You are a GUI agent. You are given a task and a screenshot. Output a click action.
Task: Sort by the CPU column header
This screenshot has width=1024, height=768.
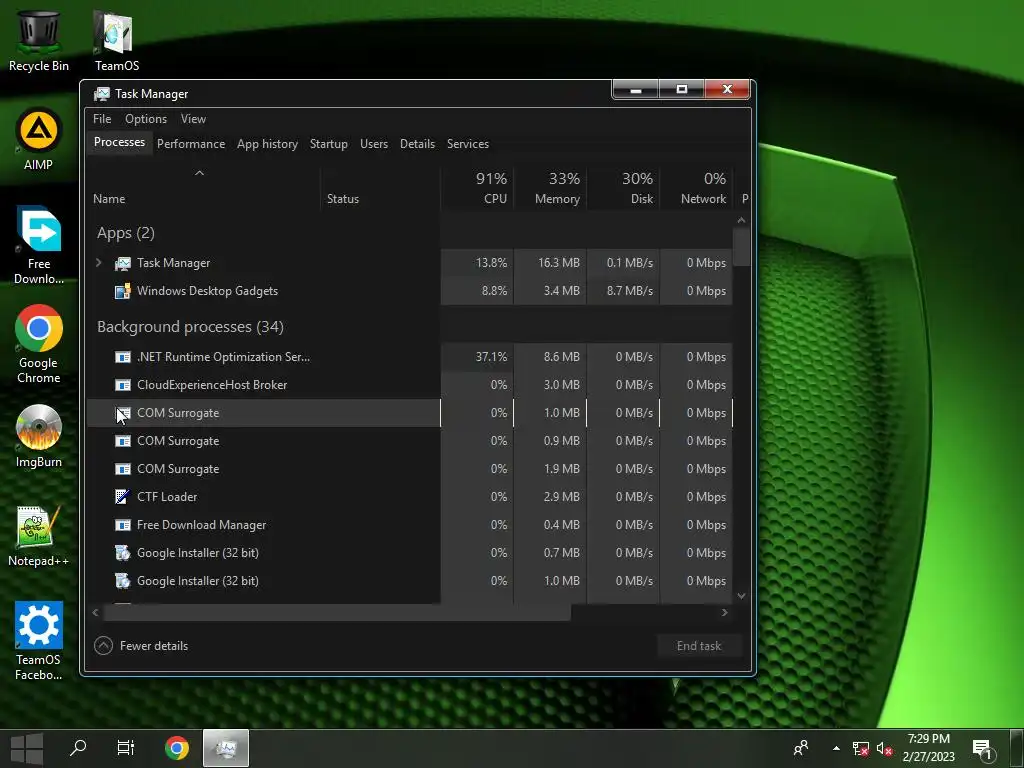477,188
